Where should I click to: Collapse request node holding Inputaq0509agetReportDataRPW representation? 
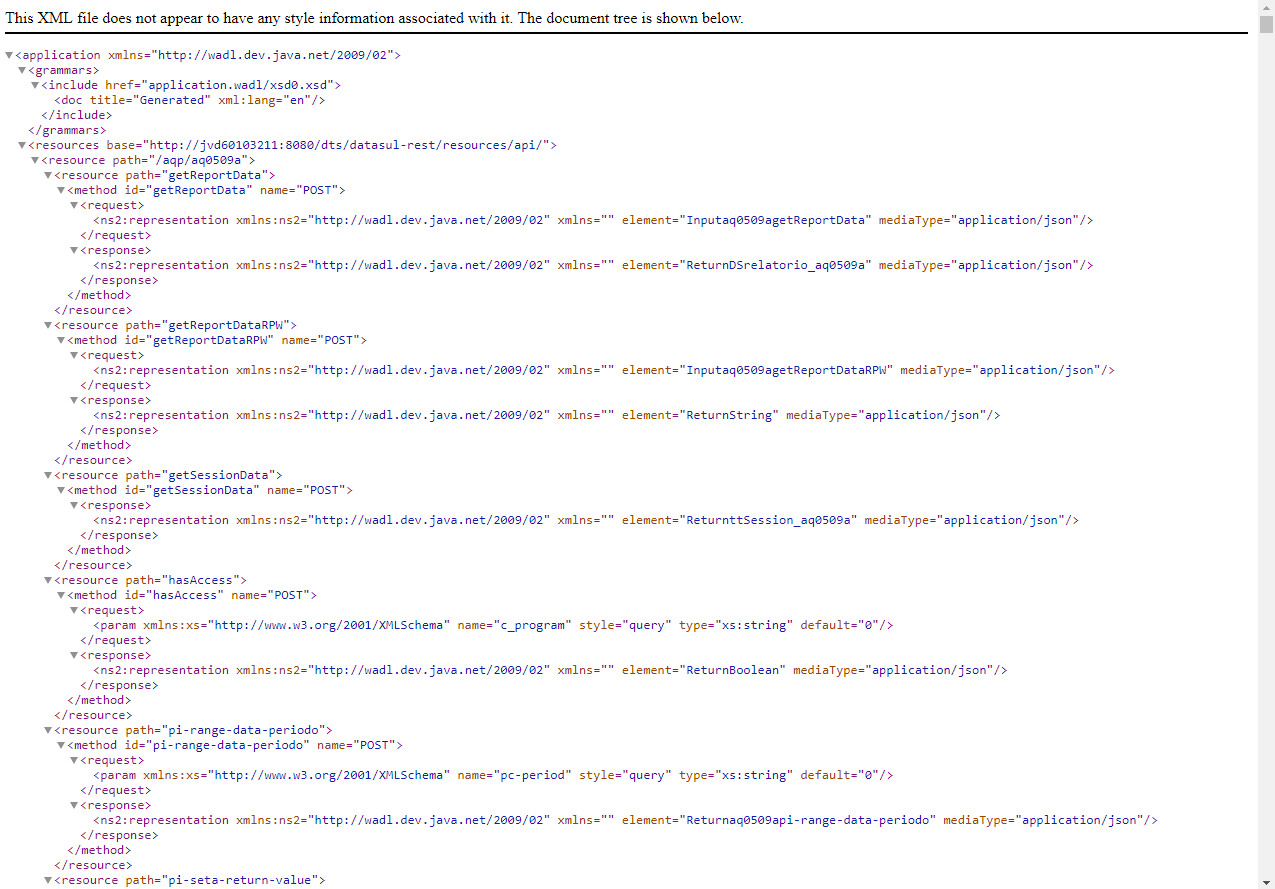74,356
